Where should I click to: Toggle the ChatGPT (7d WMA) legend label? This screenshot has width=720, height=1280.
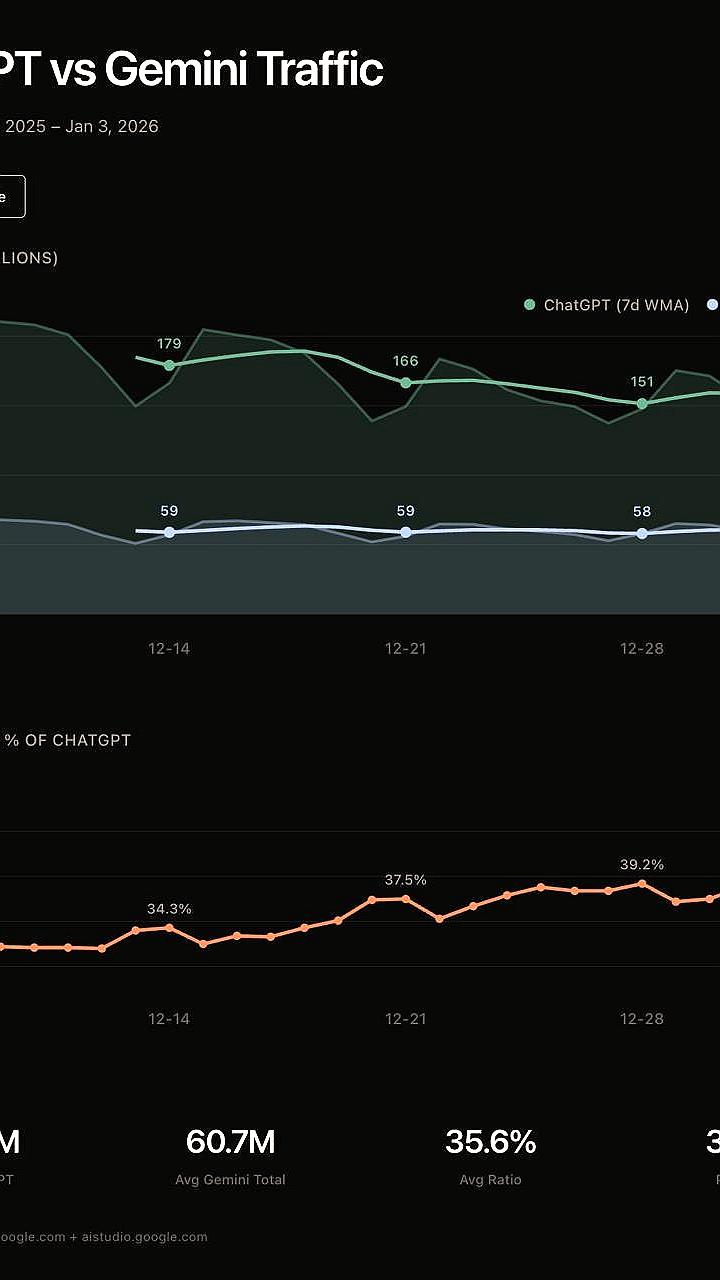(x=616, y=305)
